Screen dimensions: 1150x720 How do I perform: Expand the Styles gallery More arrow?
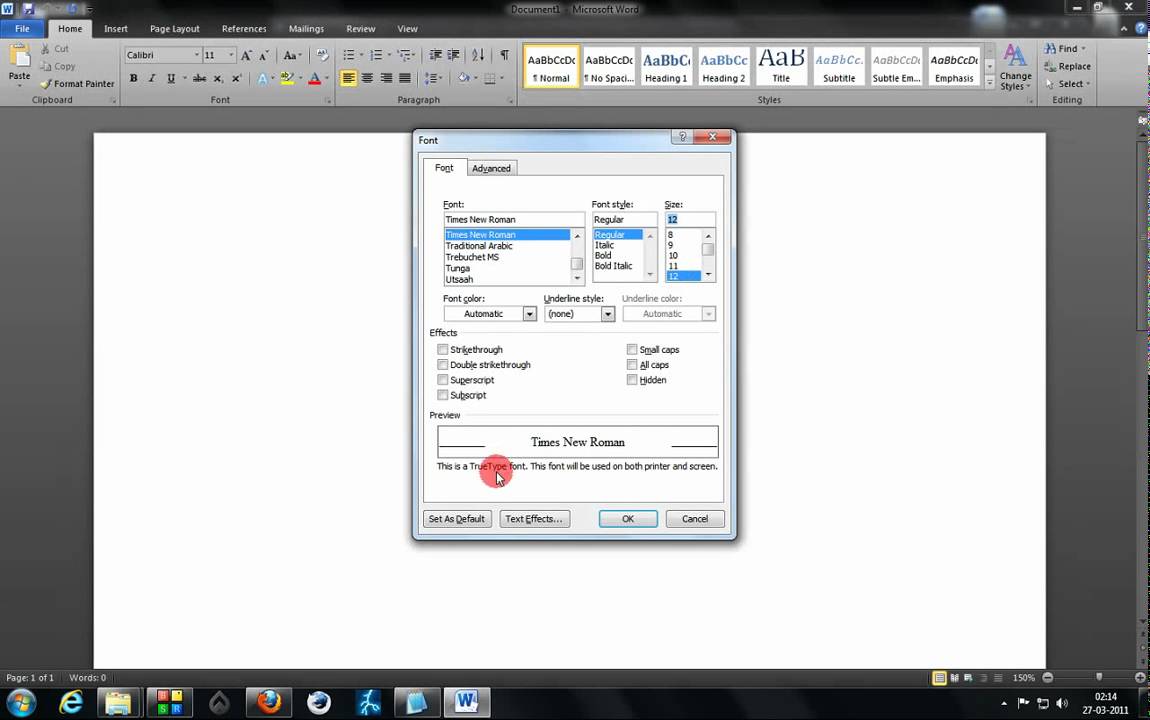point(989,83)
